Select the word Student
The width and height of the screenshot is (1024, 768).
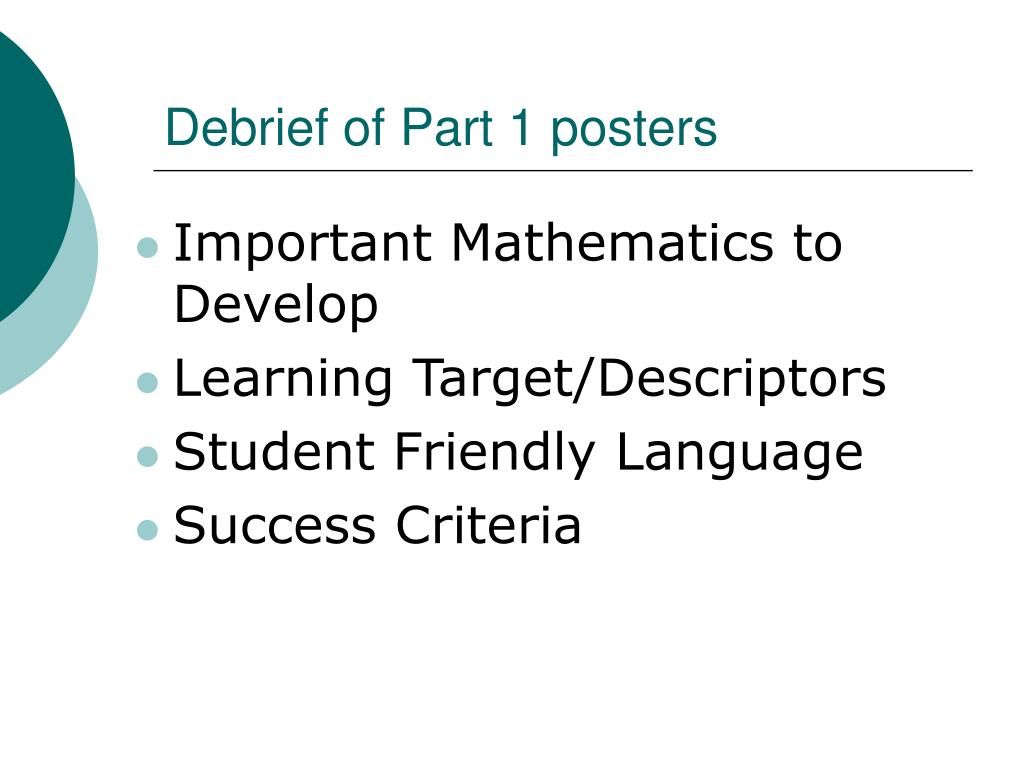pyautogui.click(x=274, y=452)
